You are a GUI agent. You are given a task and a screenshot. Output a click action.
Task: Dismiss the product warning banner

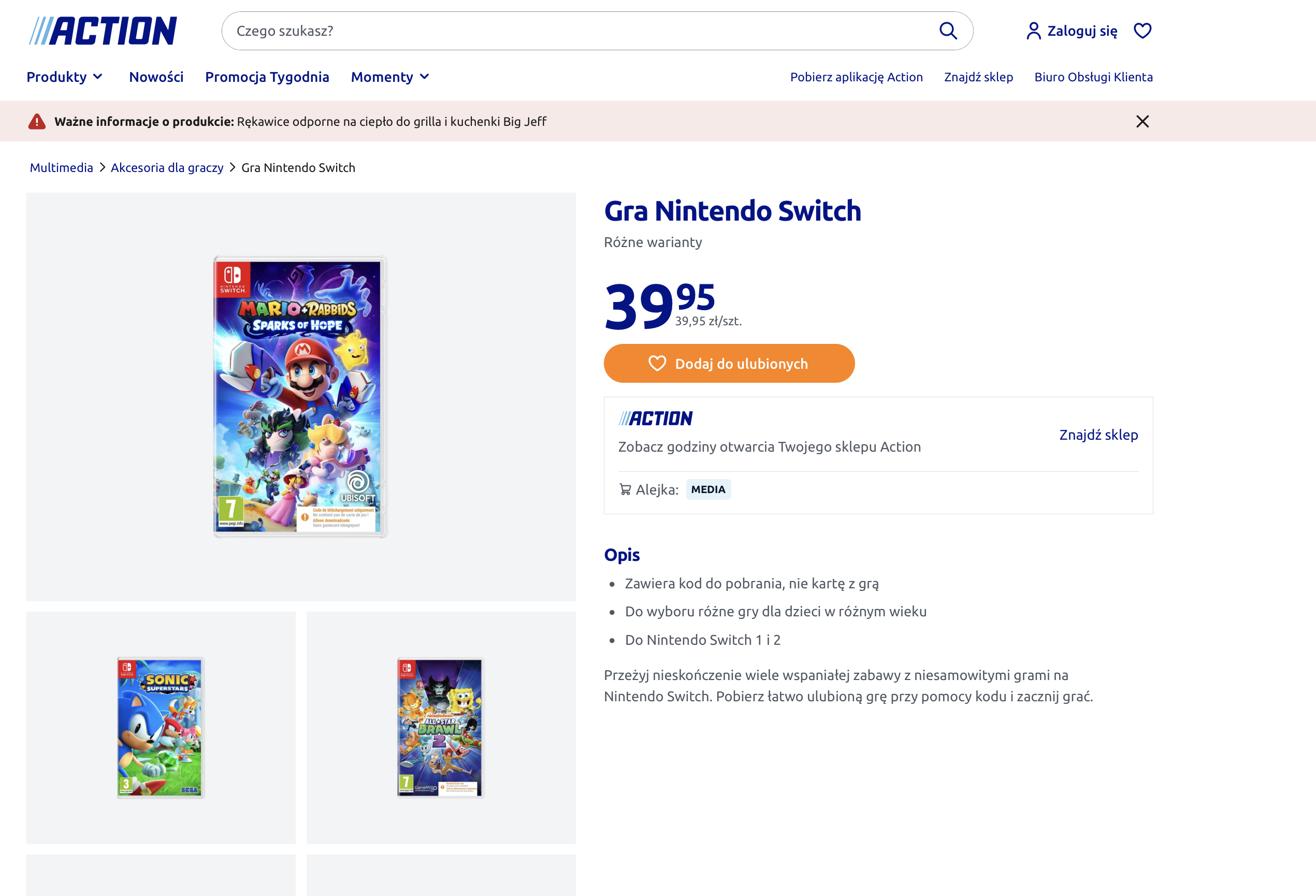pyautogui.click(x=1142, y=121)
